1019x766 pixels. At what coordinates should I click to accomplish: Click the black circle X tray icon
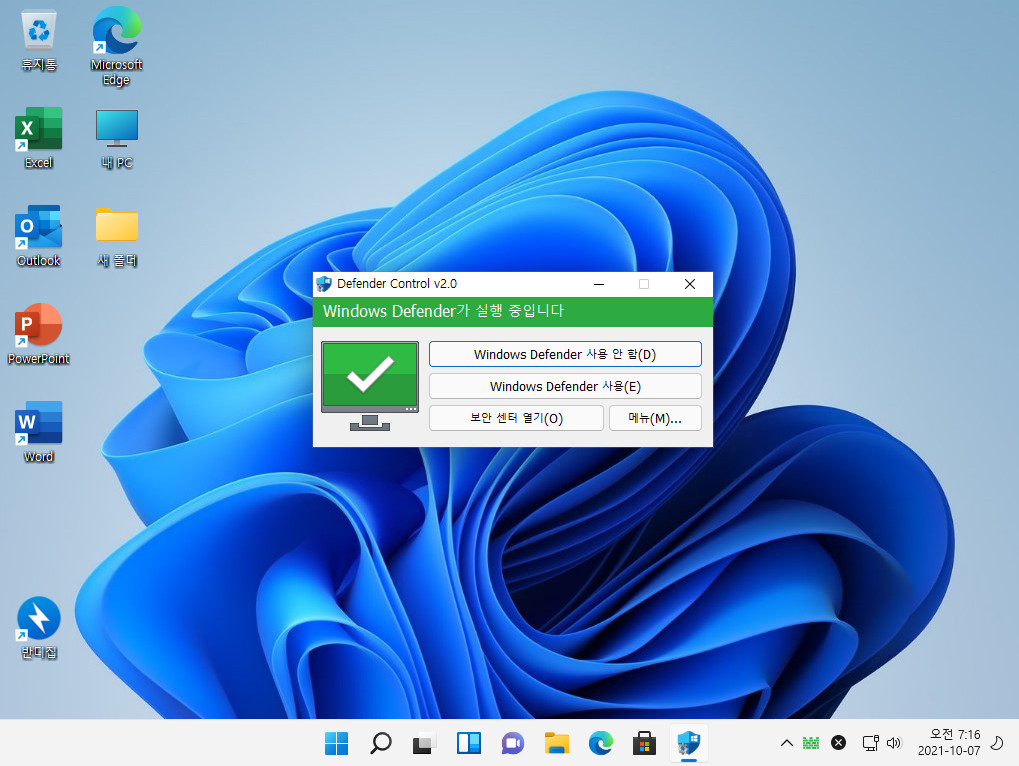[839, 743]
